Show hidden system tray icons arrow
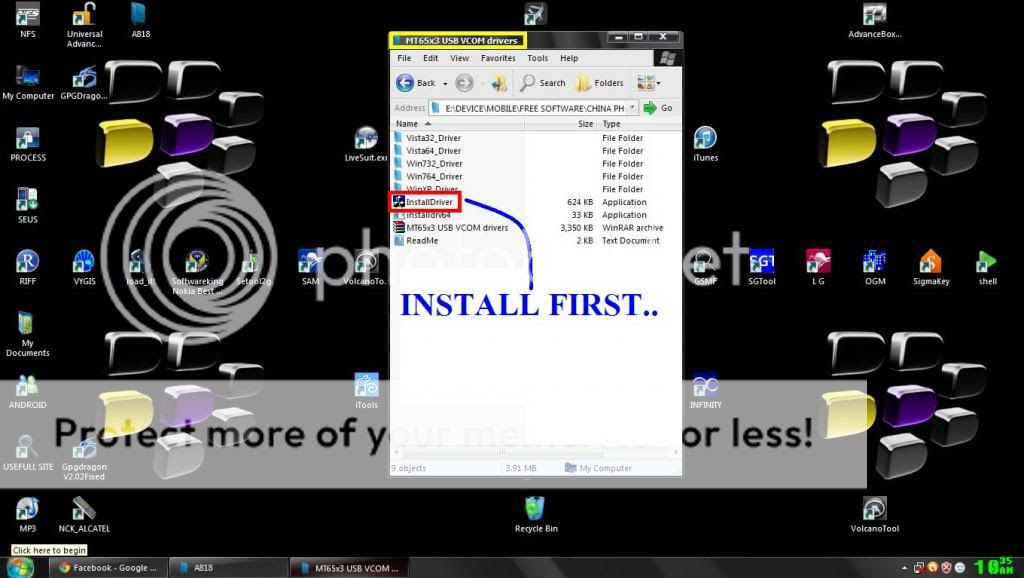Image resolution: width=1024 pixels, height=578 pixels. pos(904,568)
